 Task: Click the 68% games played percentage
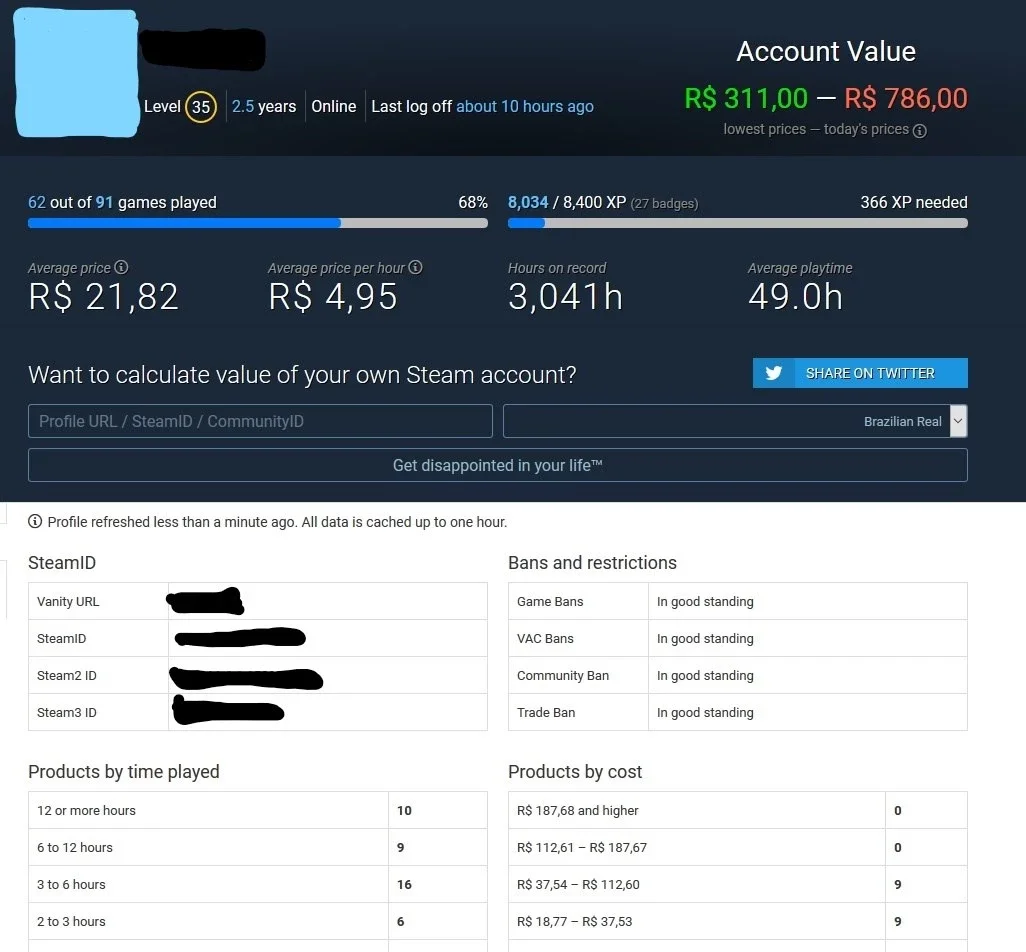point(473,202)
